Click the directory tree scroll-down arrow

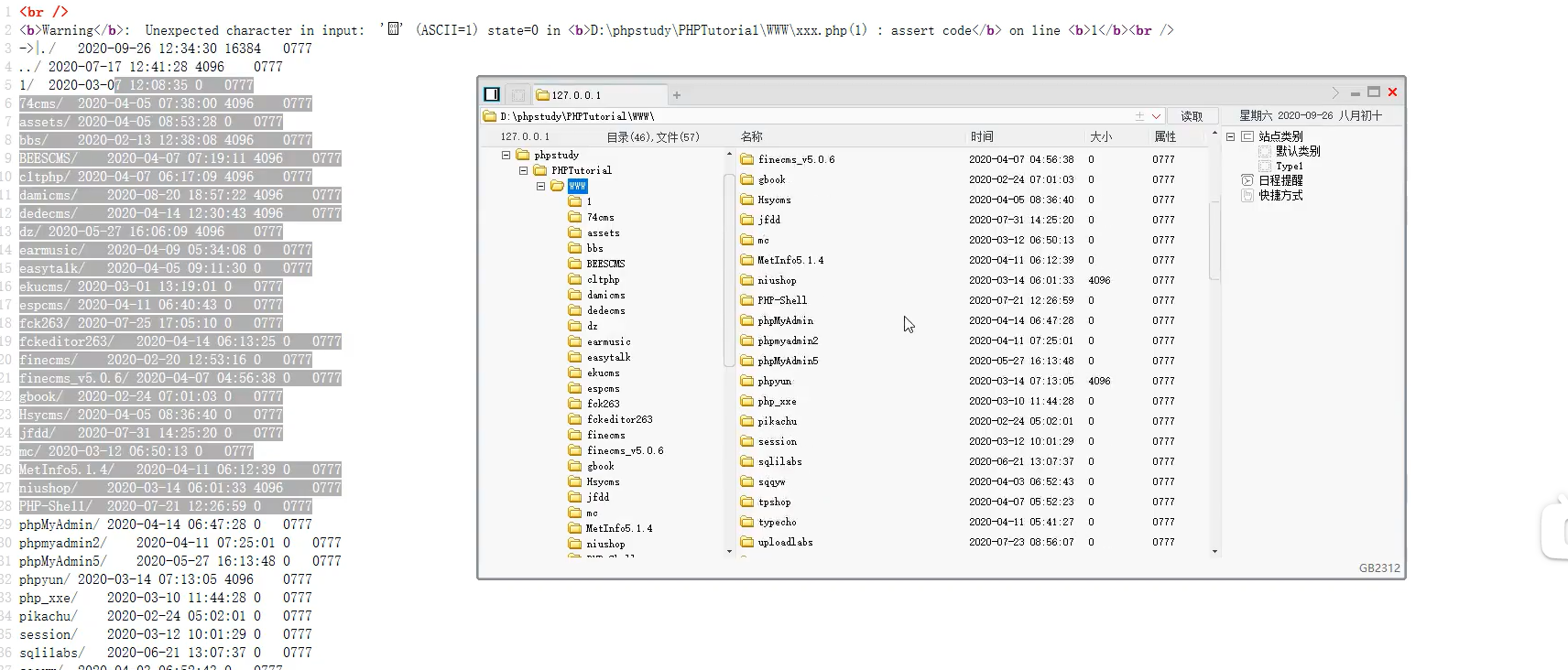(x=729, y=551)
